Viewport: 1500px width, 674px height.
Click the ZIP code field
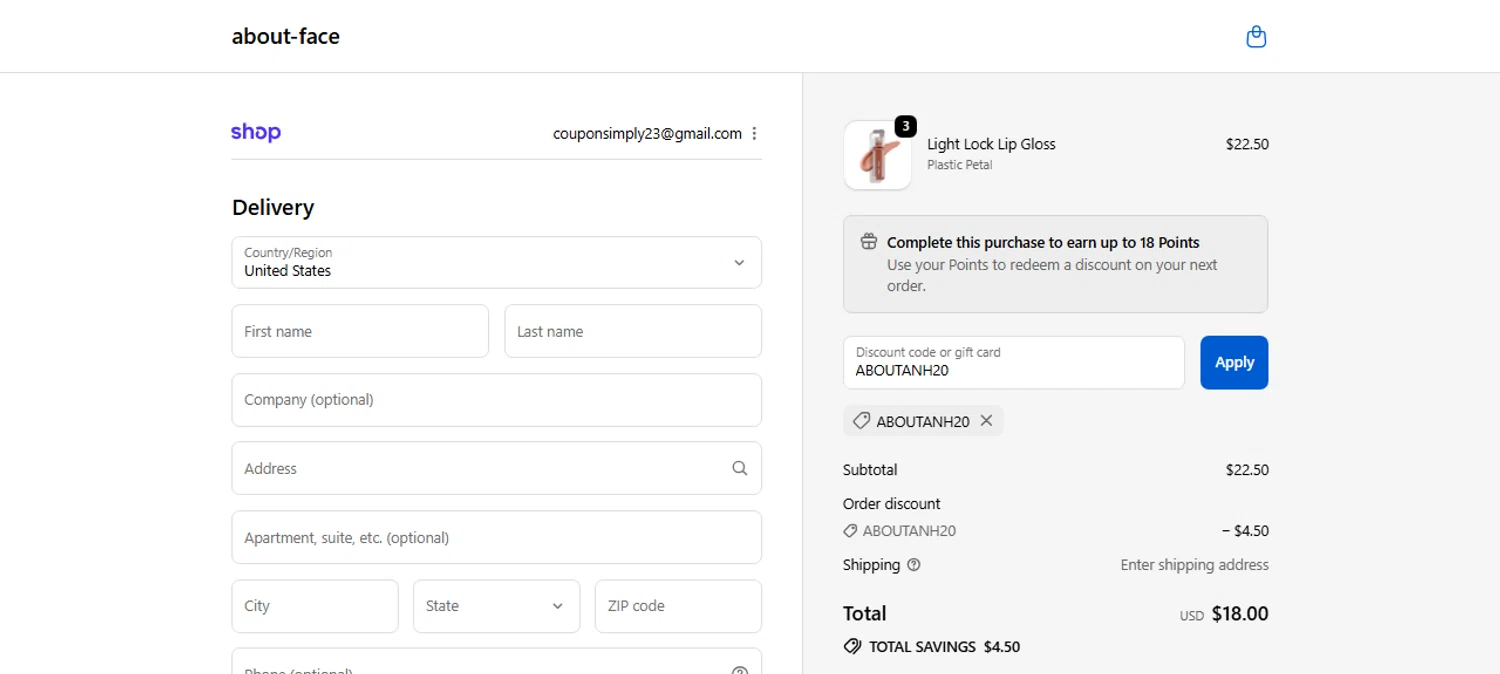pos(678,606)
